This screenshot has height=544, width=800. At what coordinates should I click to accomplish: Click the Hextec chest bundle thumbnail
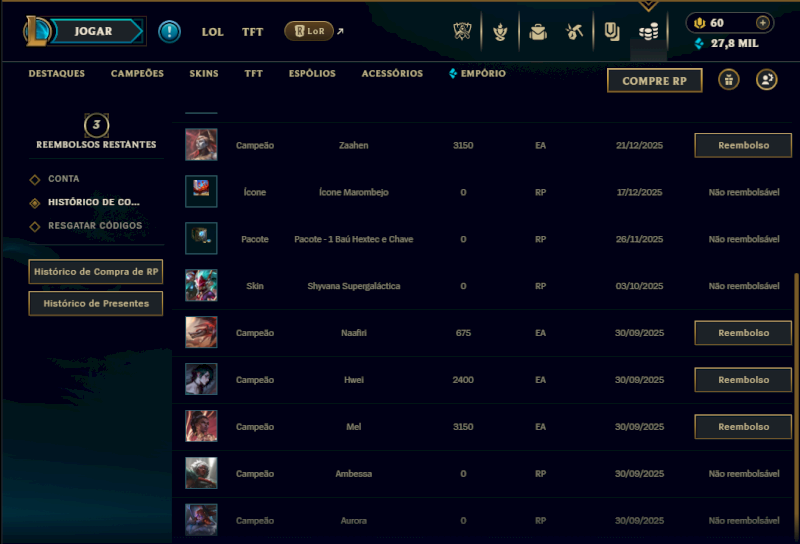[x=201, y=238]
